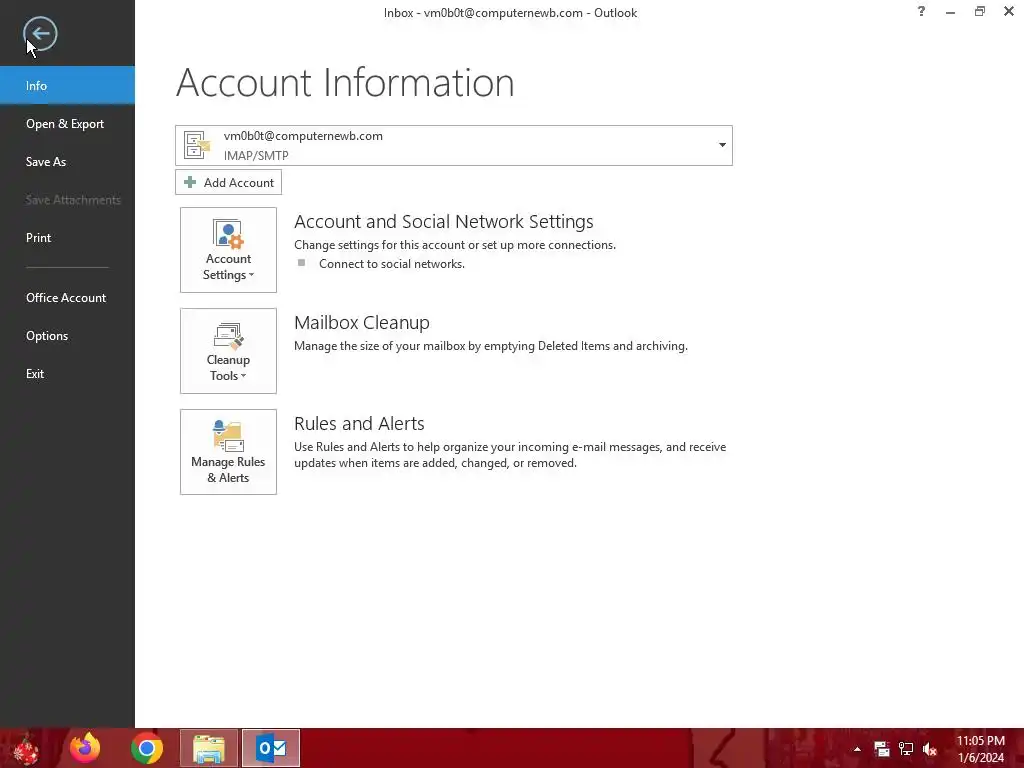Click the Help question mark icon
This screenshot has width=1024, height=768.
(921, 11)
